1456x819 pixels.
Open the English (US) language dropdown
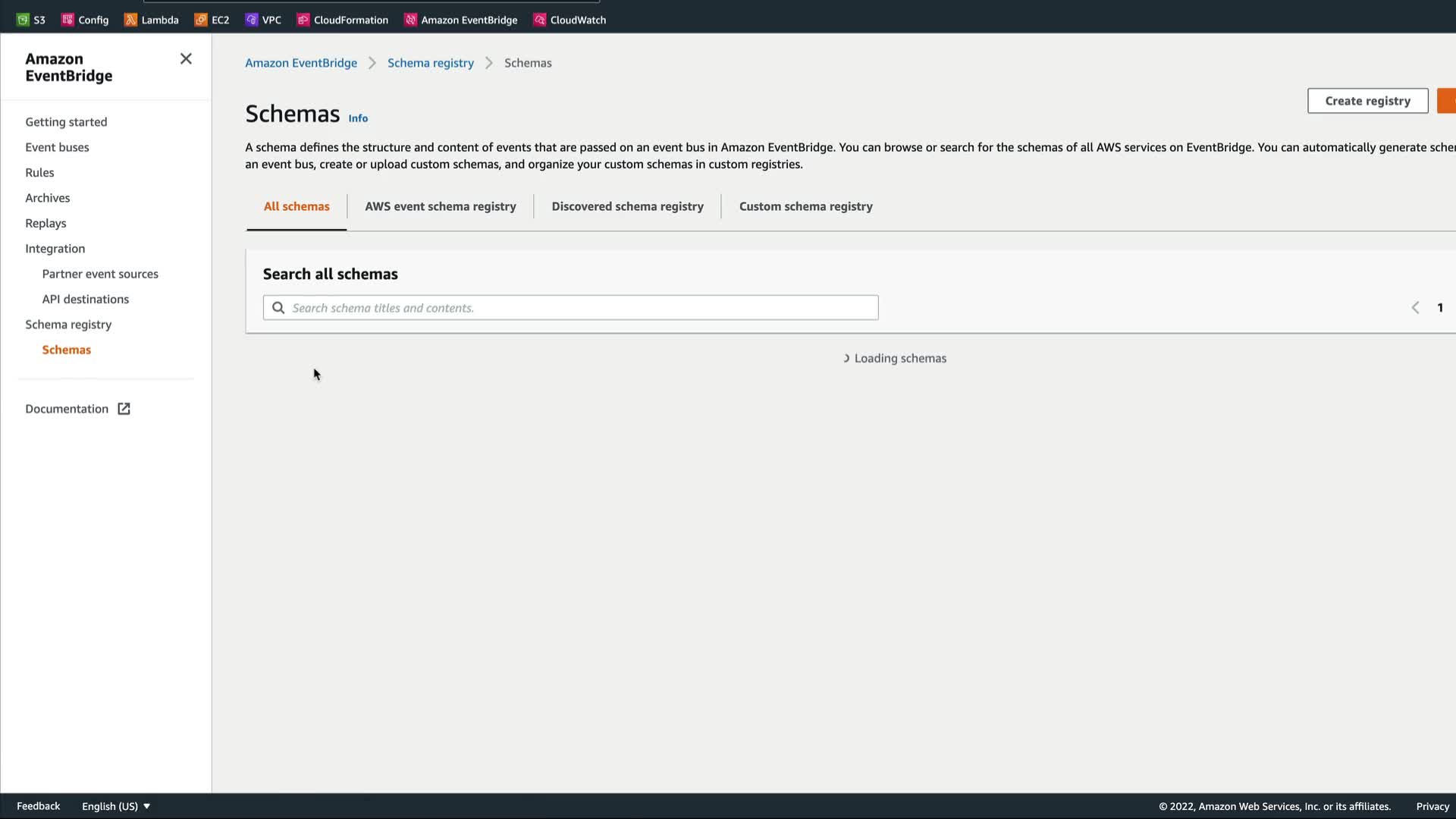click(116, 806)
